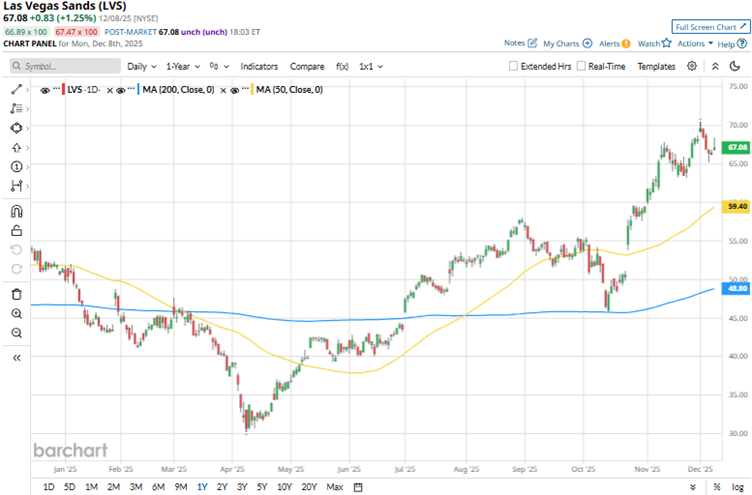Select the trend line drawing tool
Image resolution: width=752 pixels, height=495 pixels.
point(16,90)
